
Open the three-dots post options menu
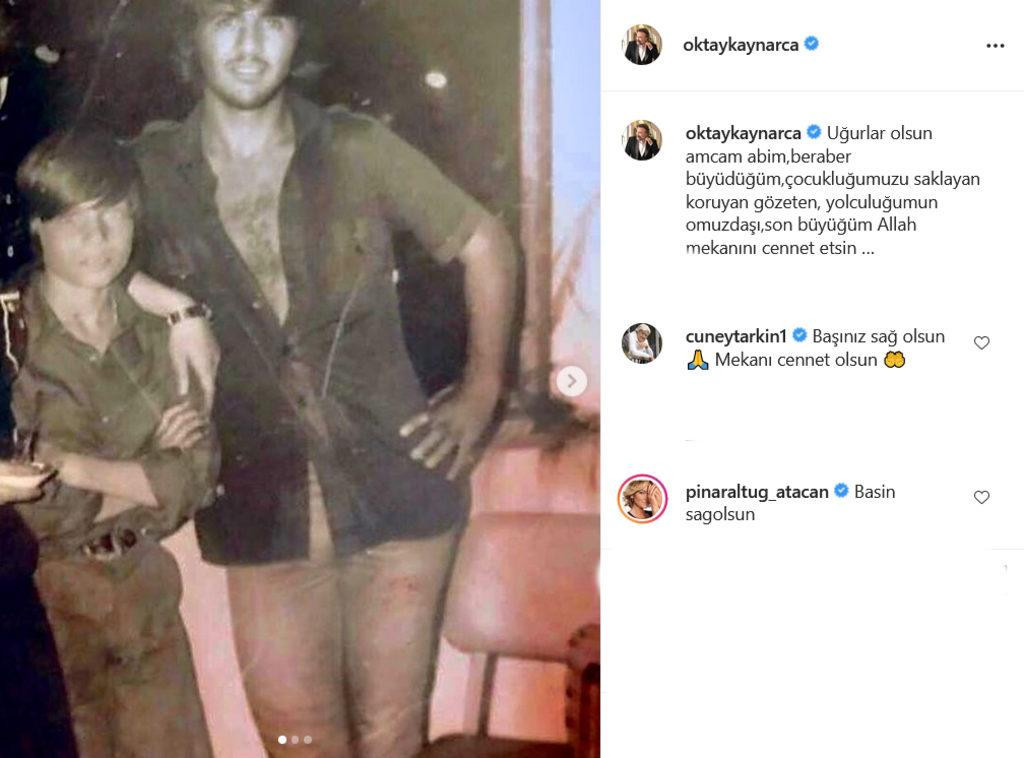tap(995, 46)
